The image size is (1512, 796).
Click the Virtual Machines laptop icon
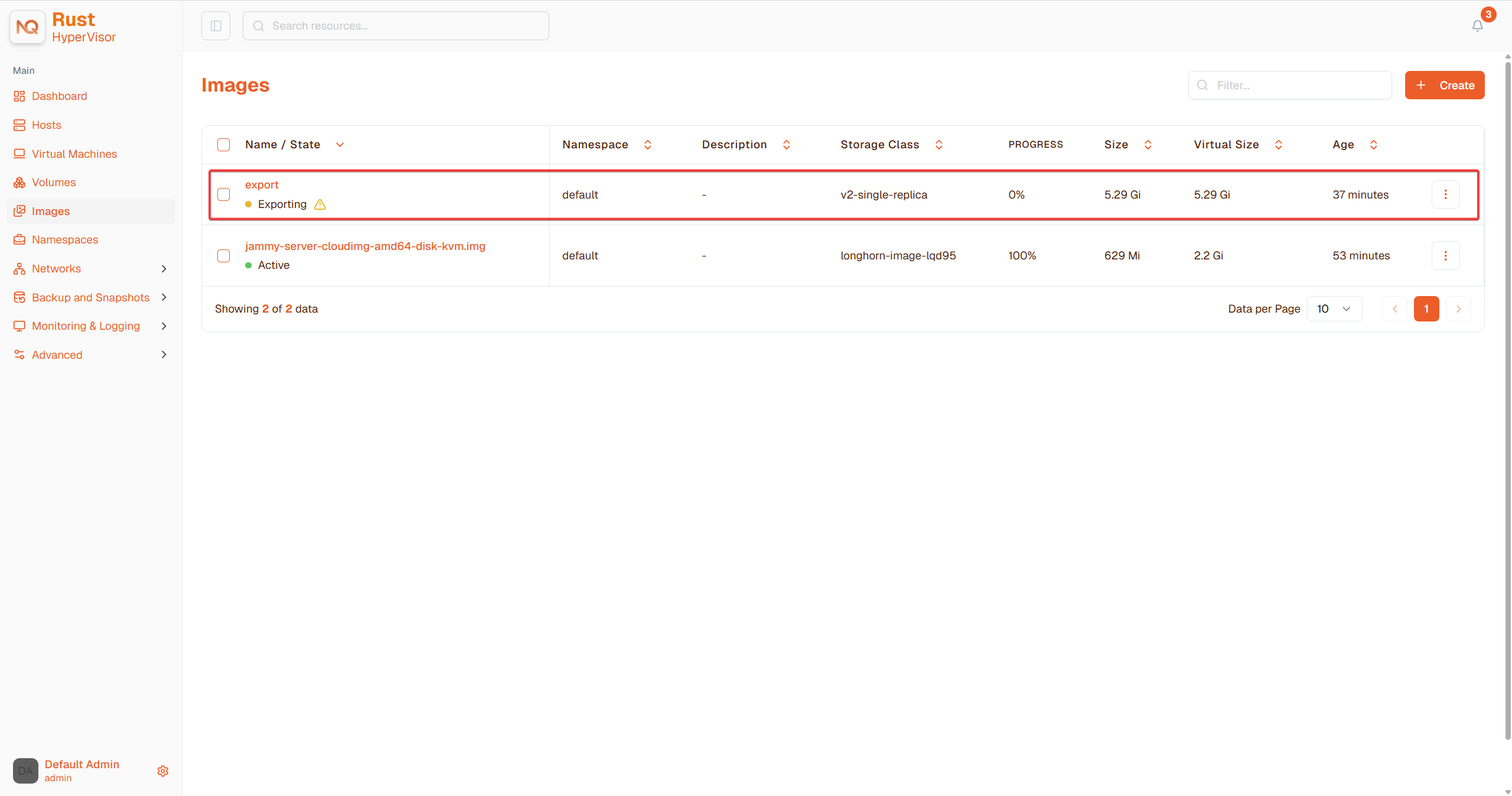tap(19, 154)
